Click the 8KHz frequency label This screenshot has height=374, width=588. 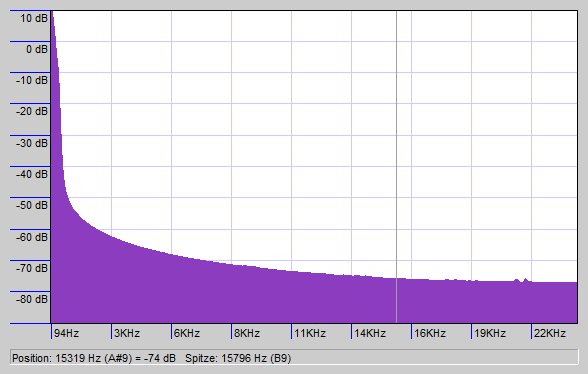pyautogui.click(x=247, y=333)
